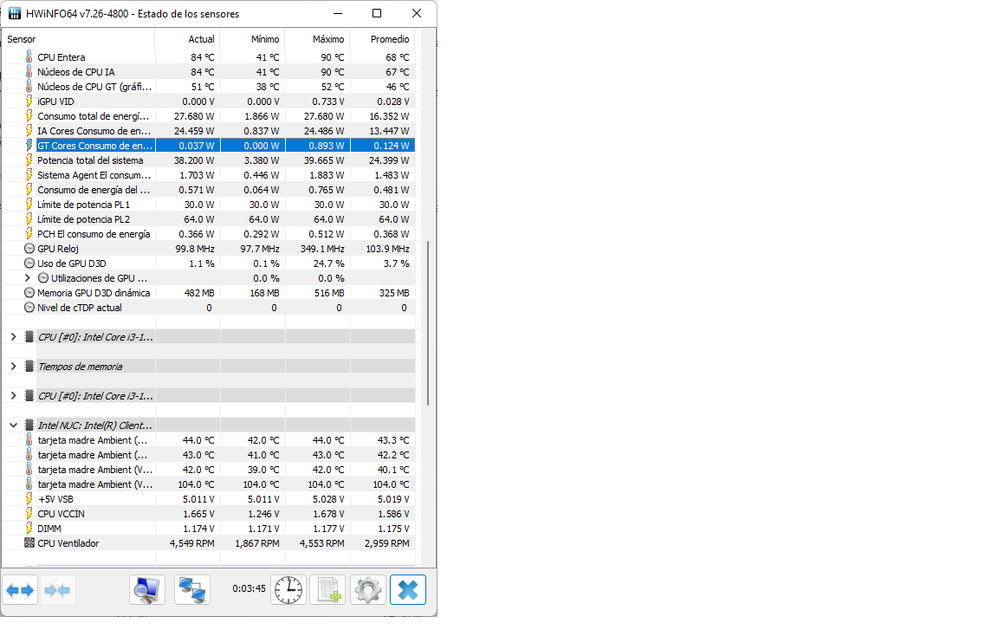Click thermometer icon of CPU Entera row
The height and width of the screenshot is (624, 998).
click(29, 57)
